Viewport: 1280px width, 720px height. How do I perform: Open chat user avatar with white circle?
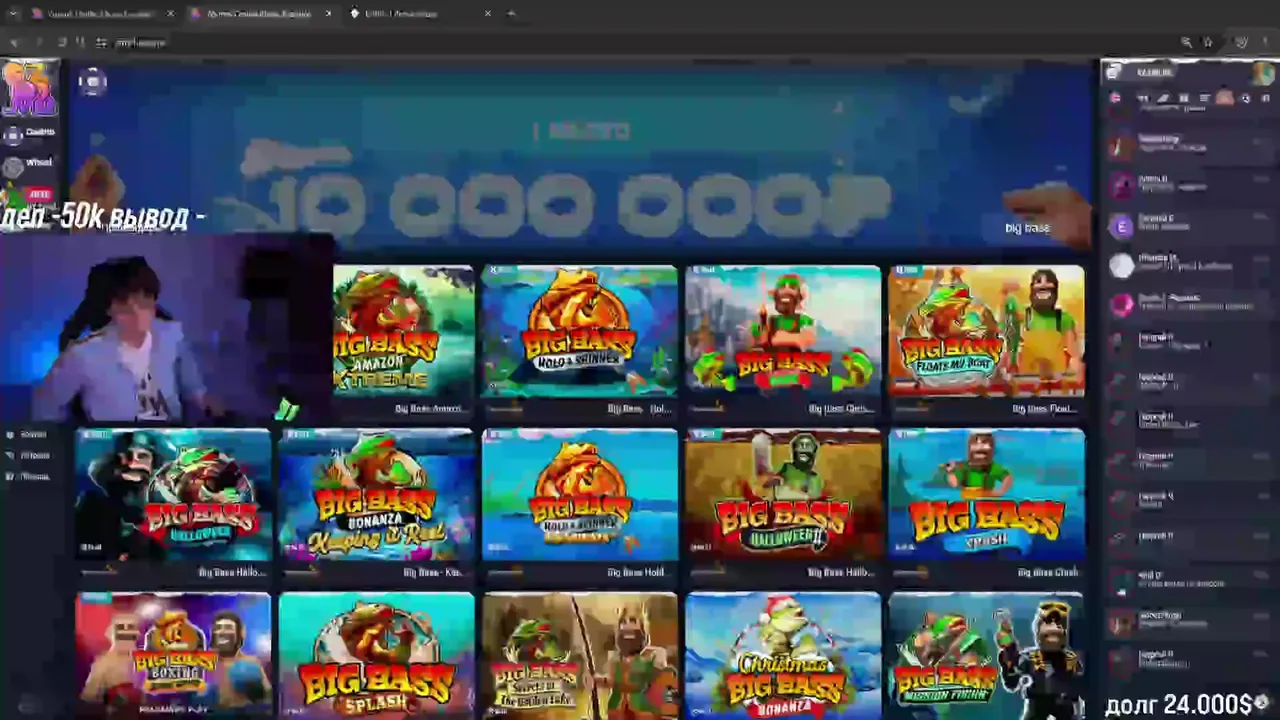click(1121, 265)
